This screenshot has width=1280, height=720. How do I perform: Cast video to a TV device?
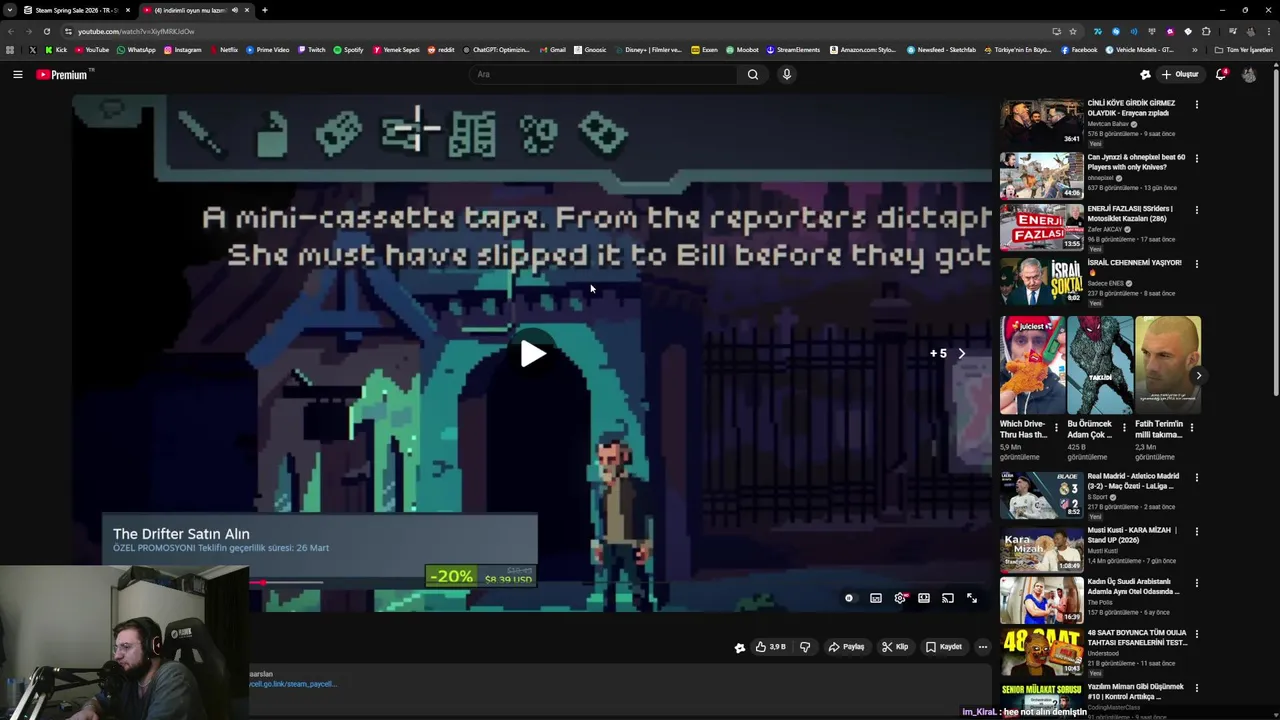(948, 598)
